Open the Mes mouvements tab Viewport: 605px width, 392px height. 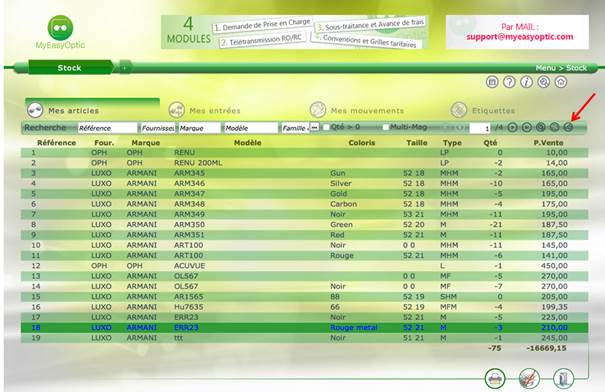pyautogui.click(x=357, y=110)
